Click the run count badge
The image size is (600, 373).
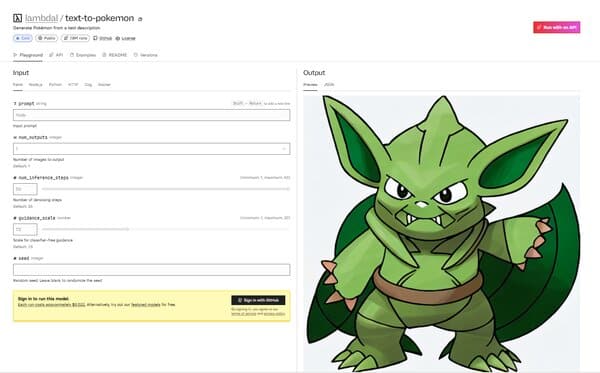75,38
